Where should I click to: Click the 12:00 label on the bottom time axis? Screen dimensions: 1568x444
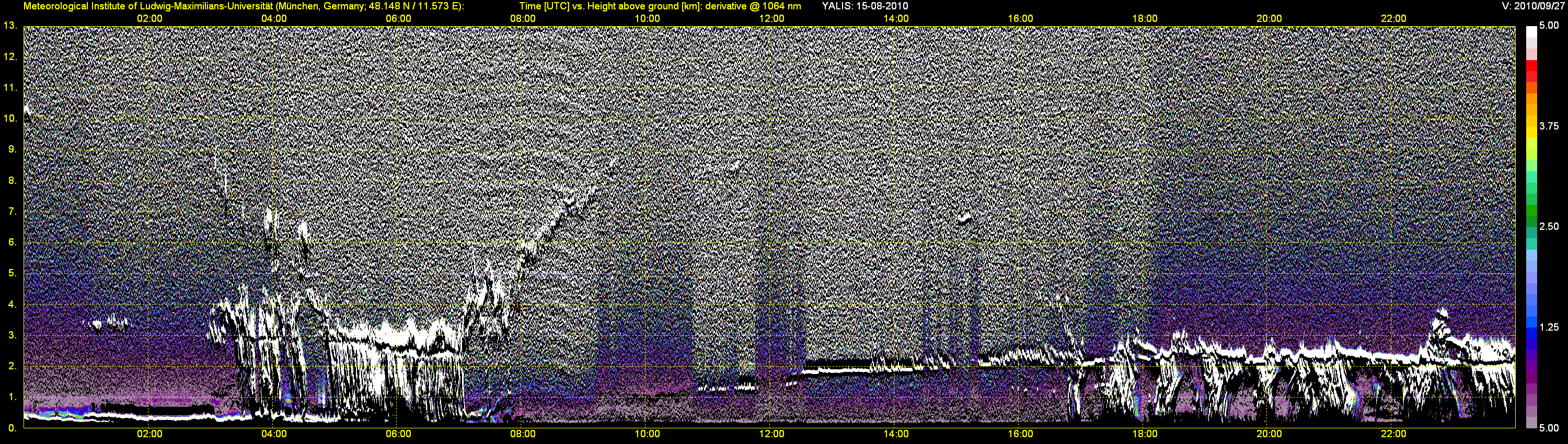(x=771, y=434)
